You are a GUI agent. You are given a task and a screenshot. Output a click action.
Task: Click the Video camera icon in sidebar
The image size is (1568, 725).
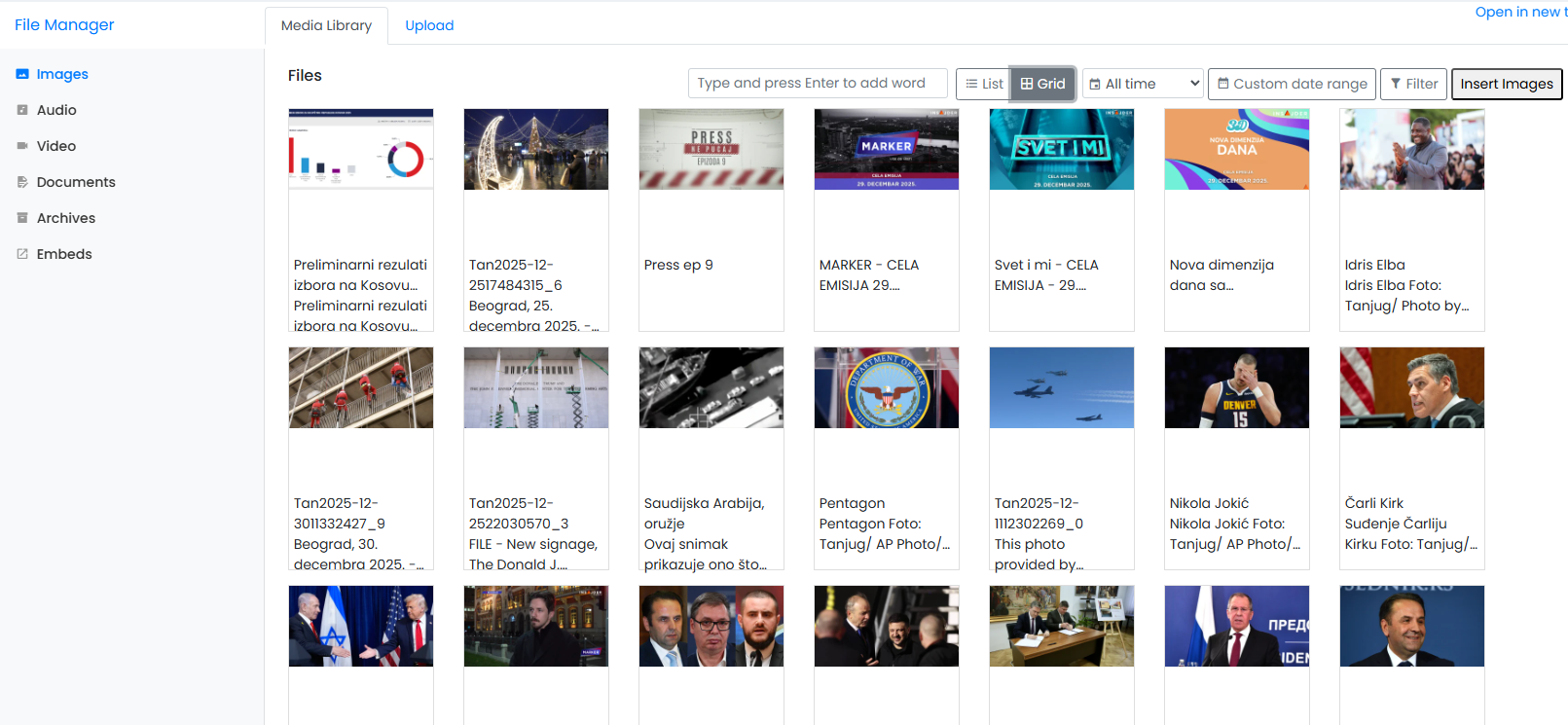pos(22,146)
